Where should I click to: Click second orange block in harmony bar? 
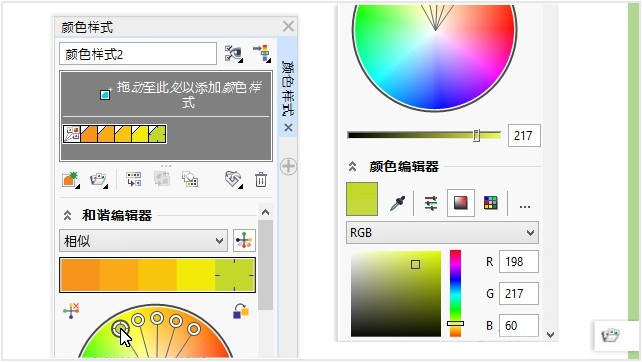119,275
